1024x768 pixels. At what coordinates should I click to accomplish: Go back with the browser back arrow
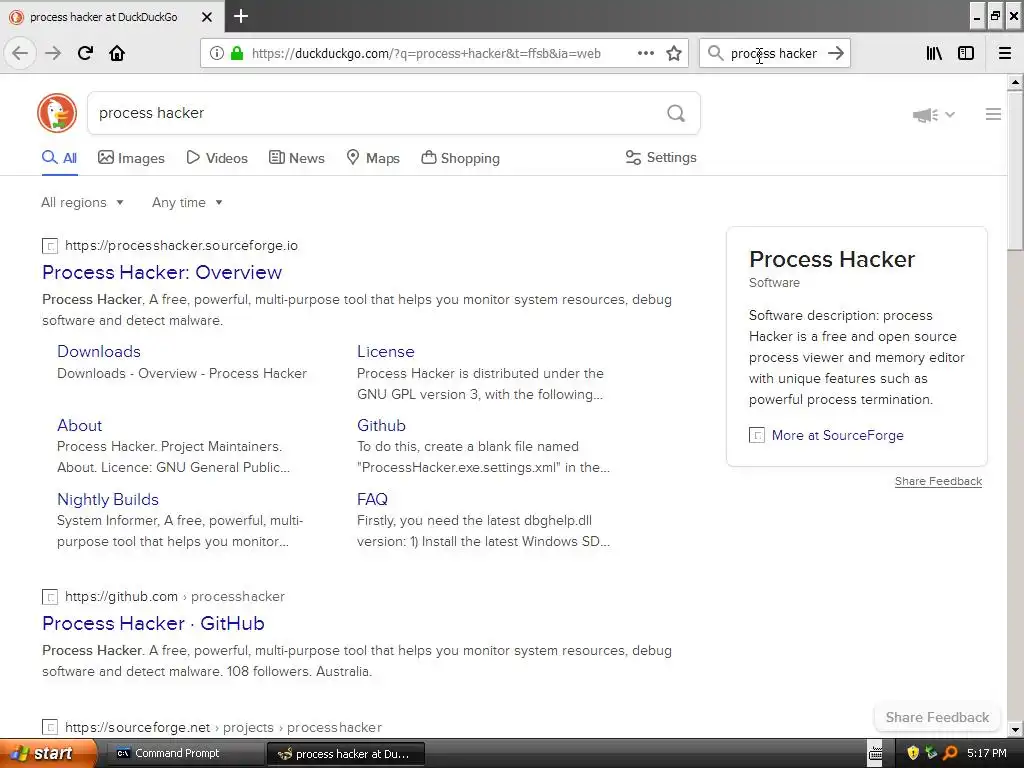point(20,53)
